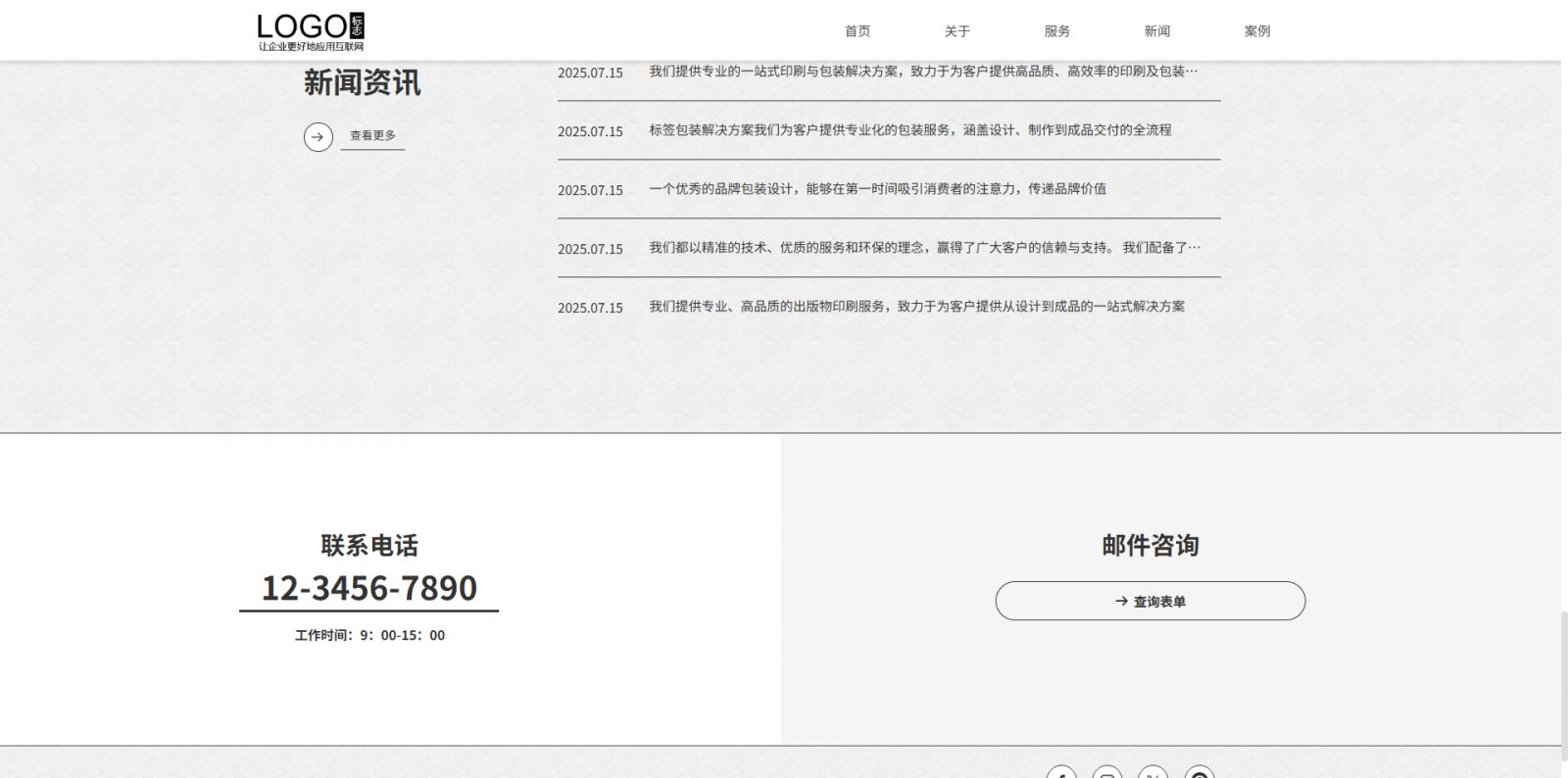Click the circled arrow beside 查看更多

coord(318,136)
